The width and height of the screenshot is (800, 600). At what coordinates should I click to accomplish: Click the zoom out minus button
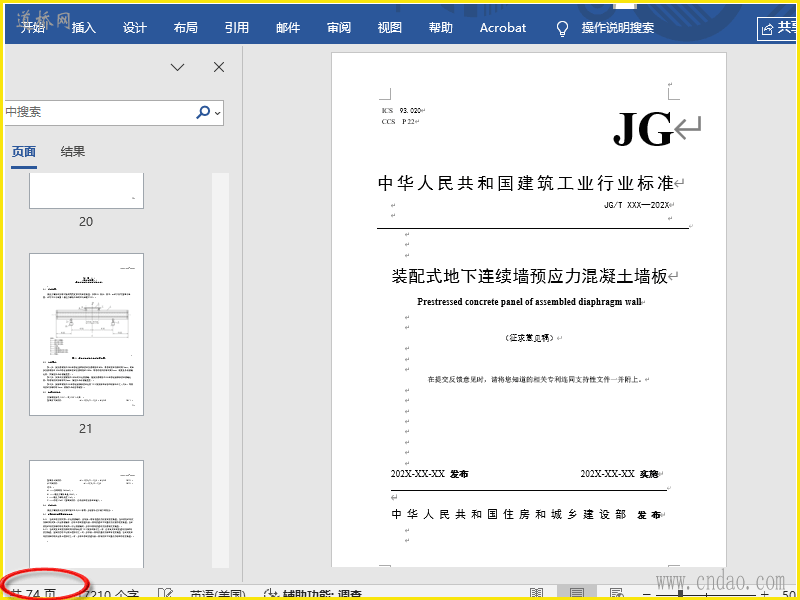coord(648,594)
